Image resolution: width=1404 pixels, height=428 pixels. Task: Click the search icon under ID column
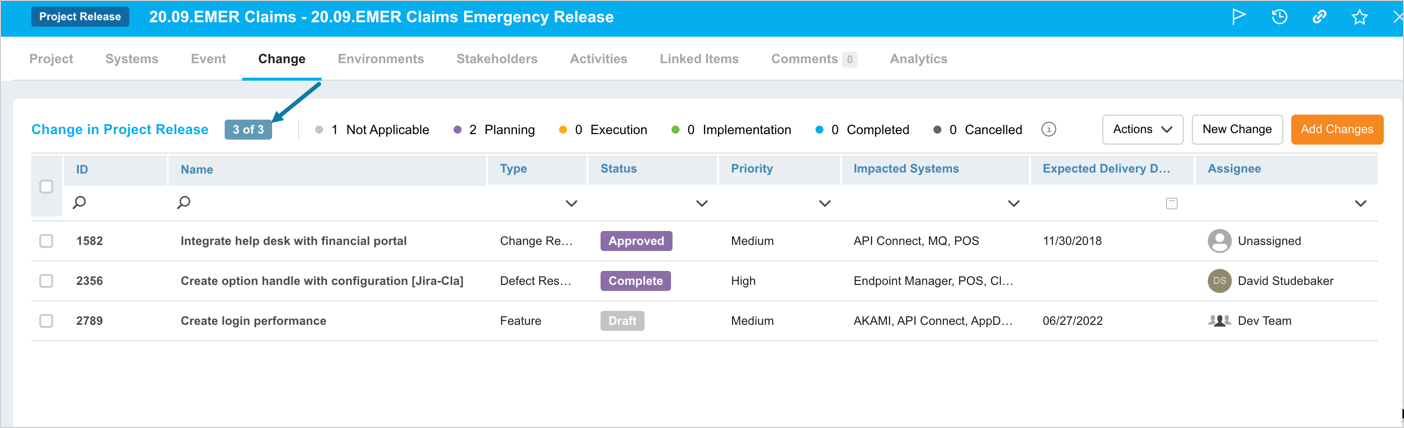coord(80,203)
